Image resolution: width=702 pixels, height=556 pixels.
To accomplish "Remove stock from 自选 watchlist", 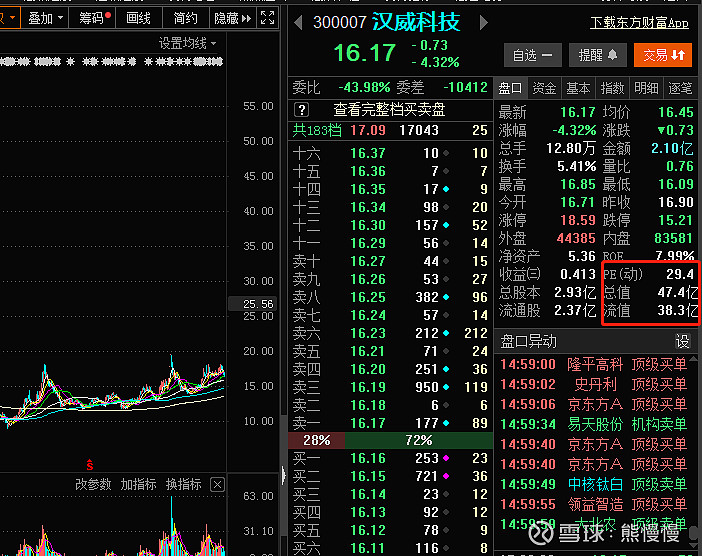I will (532, 55).
